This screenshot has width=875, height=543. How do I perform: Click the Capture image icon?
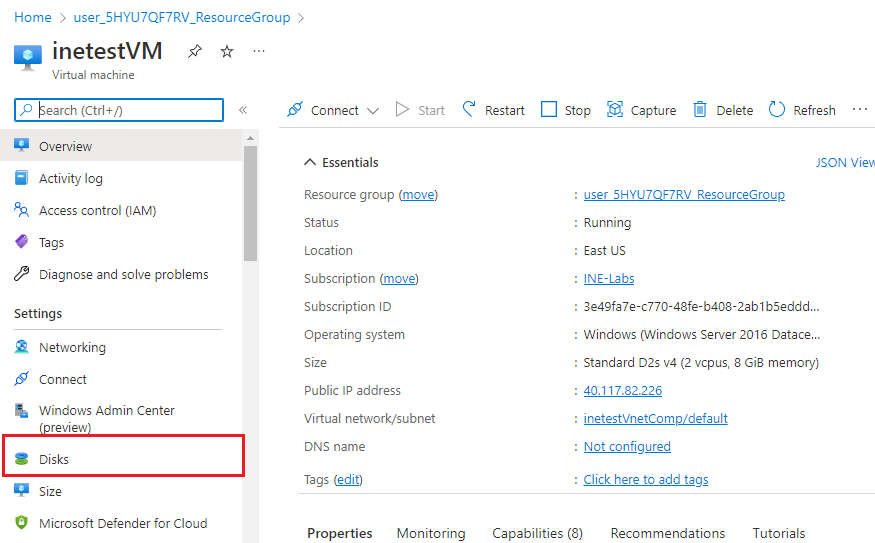[615, 110]
